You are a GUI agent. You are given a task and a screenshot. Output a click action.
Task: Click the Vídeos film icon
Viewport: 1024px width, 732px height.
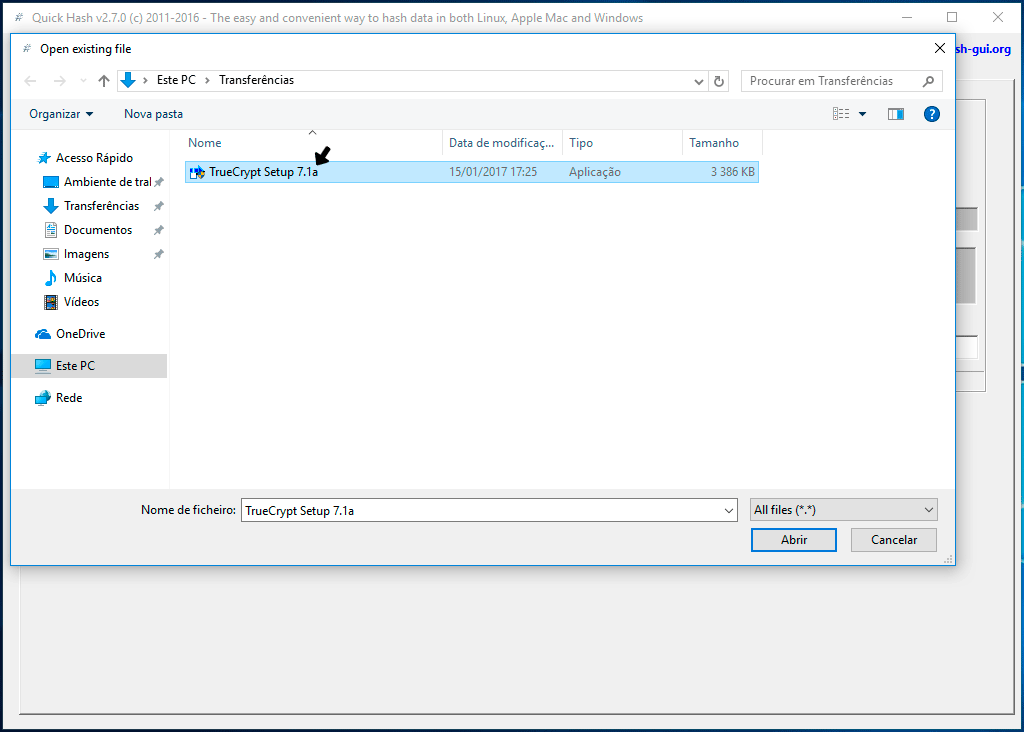(50, 302)
